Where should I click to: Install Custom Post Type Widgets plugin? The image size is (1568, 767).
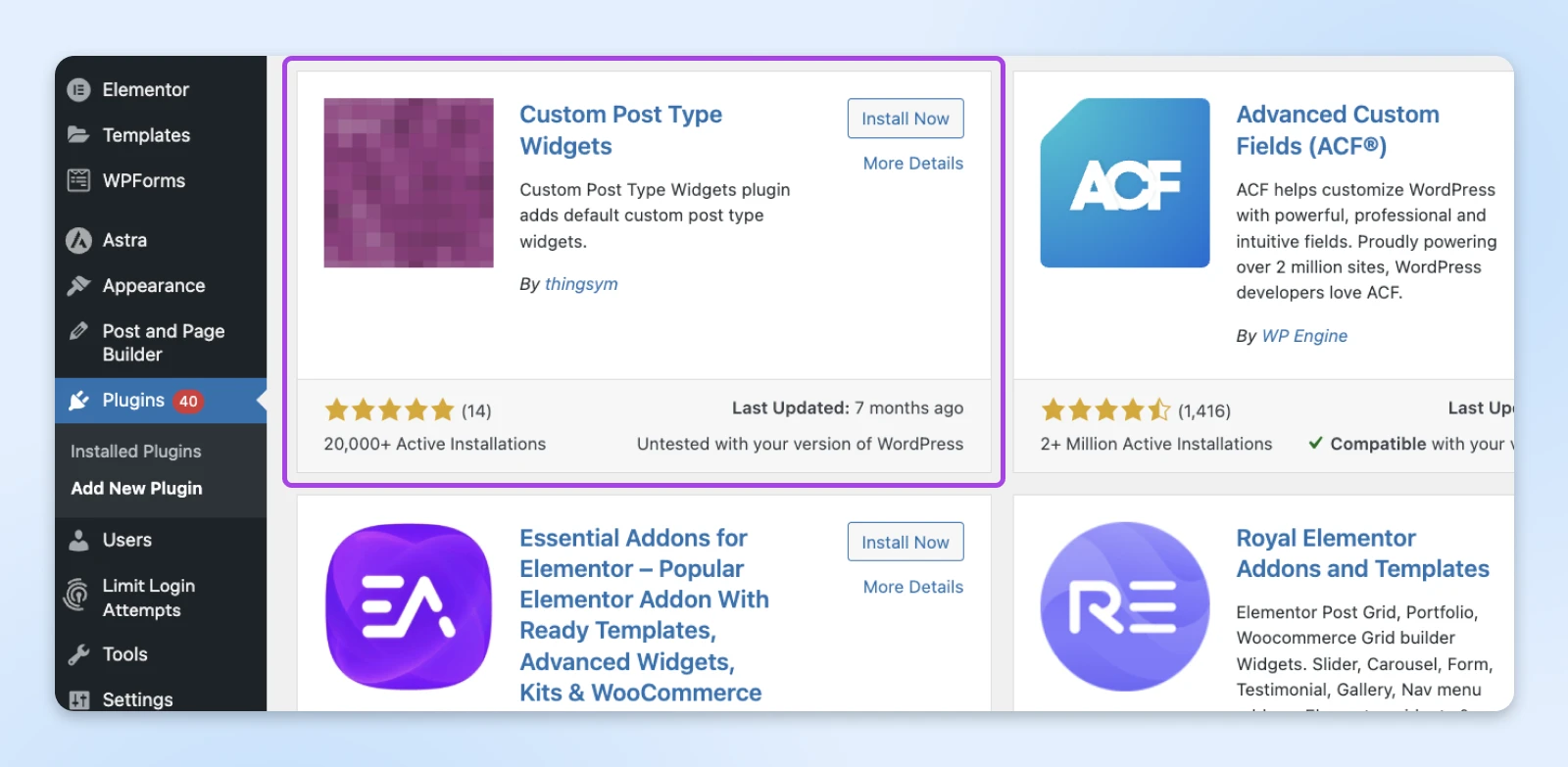pos(905,119)
